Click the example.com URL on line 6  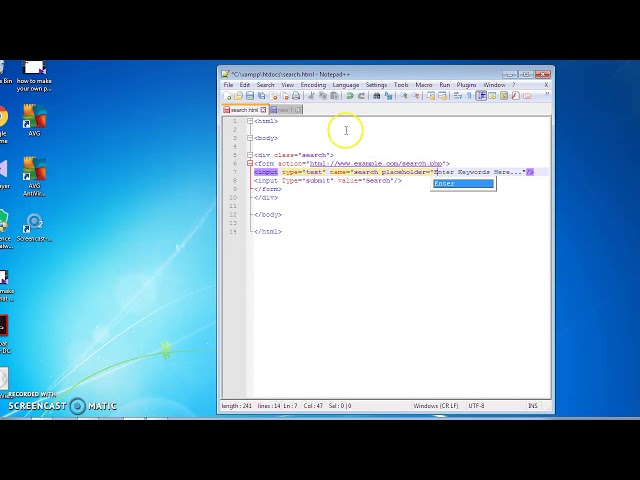[x=376, y=164]
